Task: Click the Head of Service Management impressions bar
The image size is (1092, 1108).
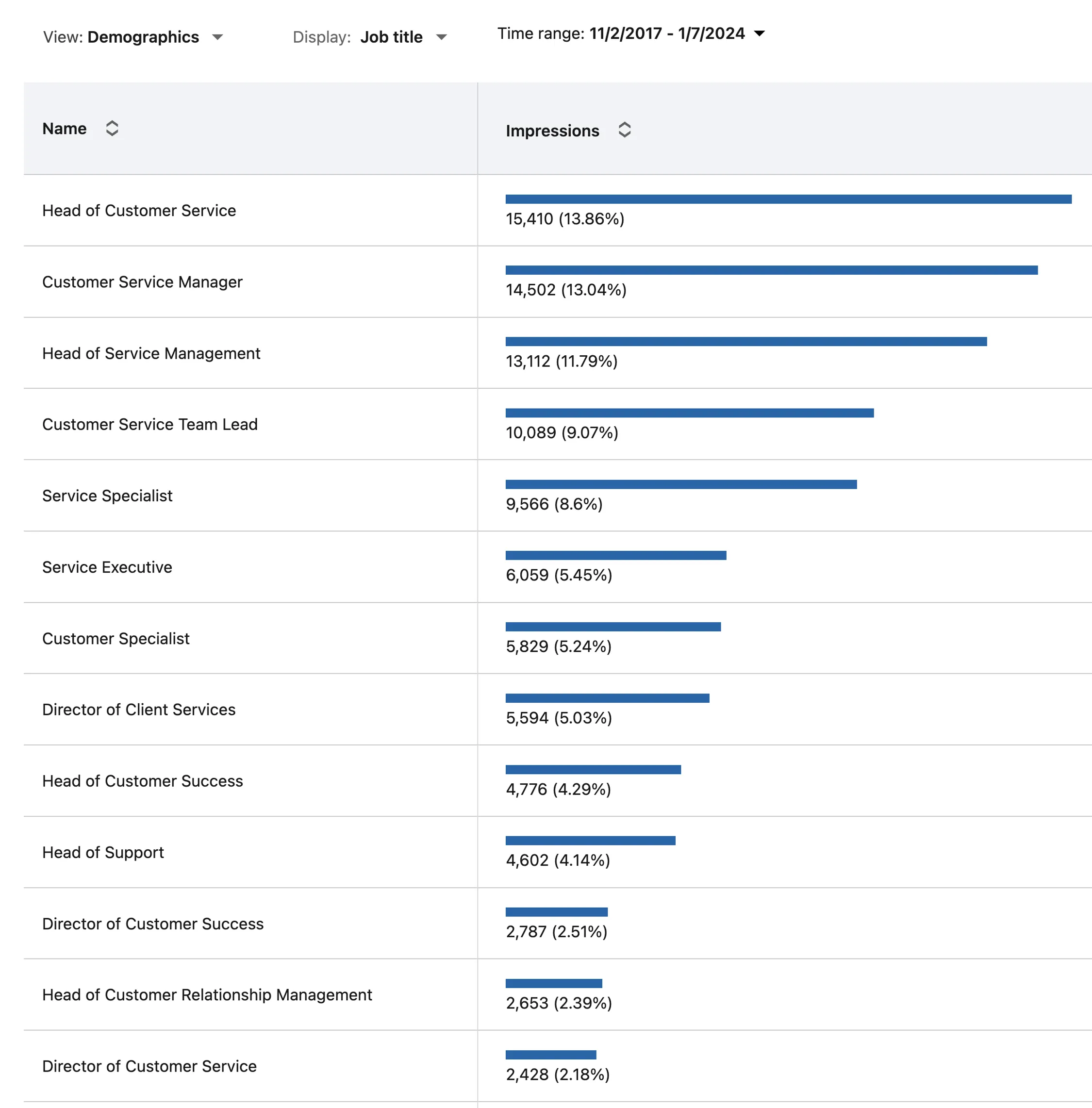Action: tap(745, 342)
